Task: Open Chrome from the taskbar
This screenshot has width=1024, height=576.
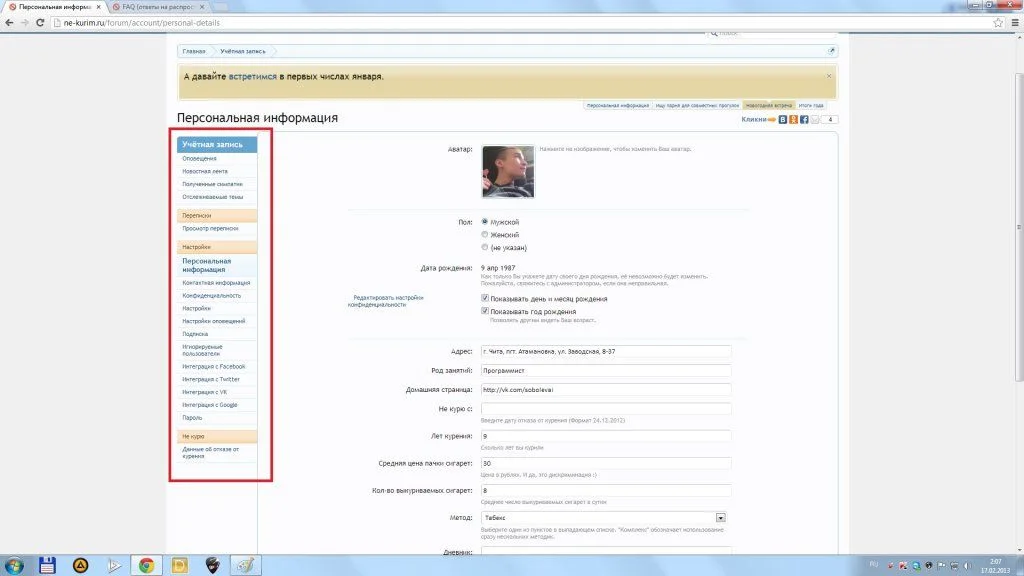Action: [x=147, y=565]
